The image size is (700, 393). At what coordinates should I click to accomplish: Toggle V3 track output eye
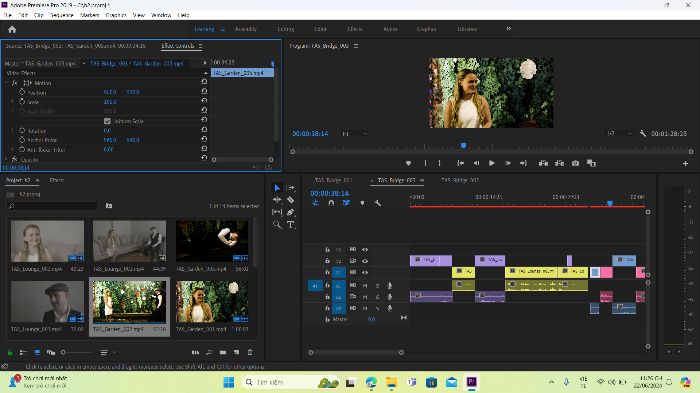[365, 250]
